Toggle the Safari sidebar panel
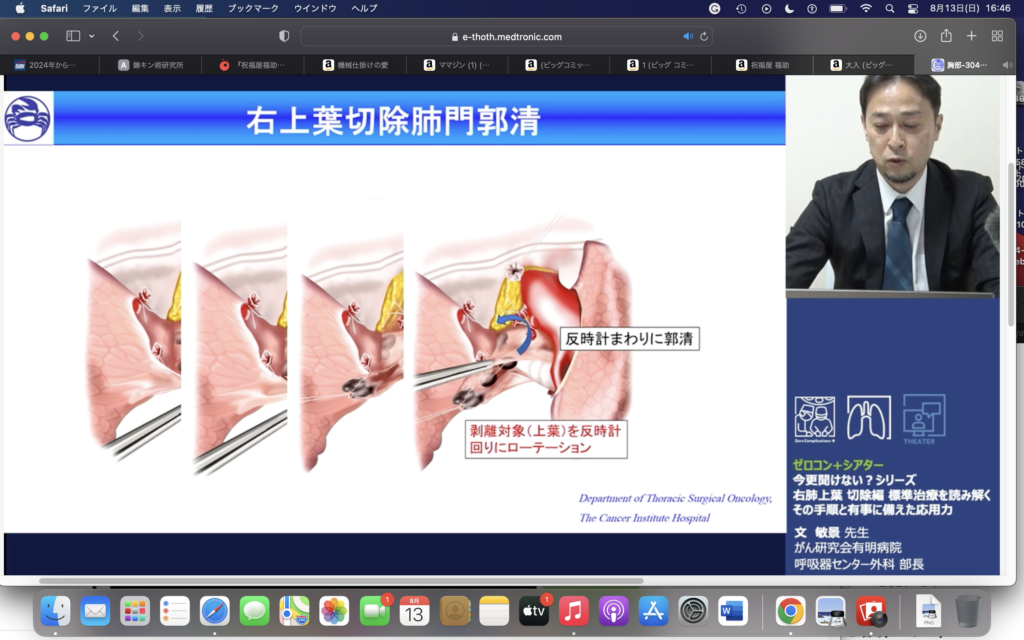Screen dimensions: 1024x640 click(x=73, y=36)
